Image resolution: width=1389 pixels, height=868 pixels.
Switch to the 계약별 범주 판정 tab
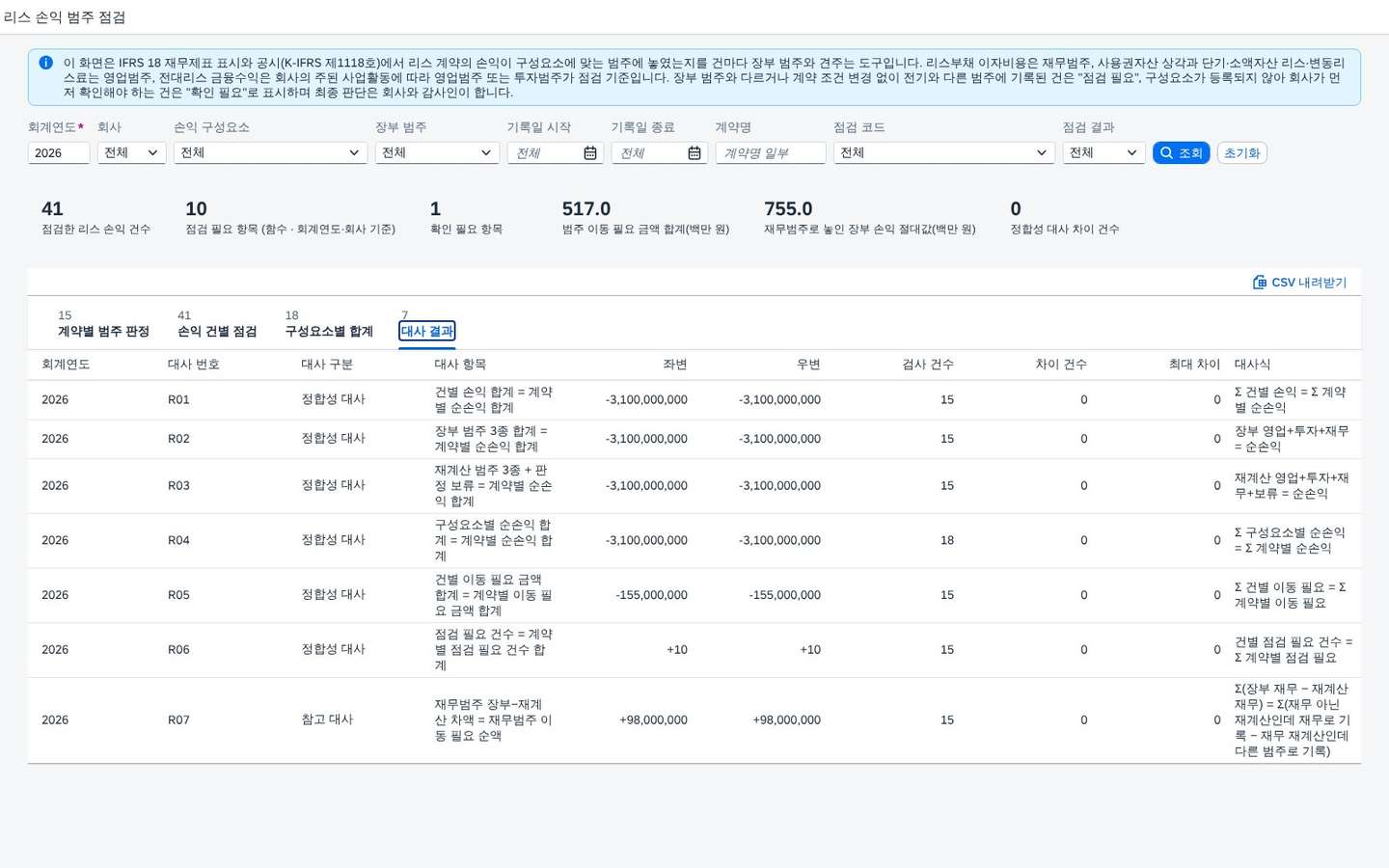[103, 331]
